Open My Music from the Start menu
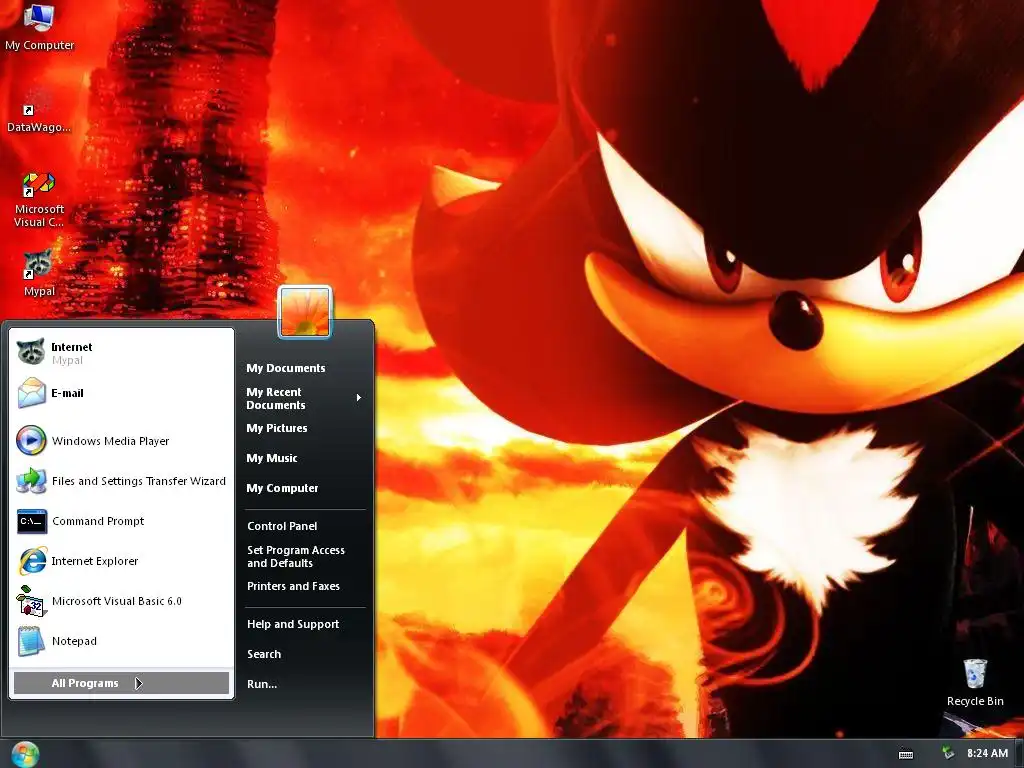 272,458
